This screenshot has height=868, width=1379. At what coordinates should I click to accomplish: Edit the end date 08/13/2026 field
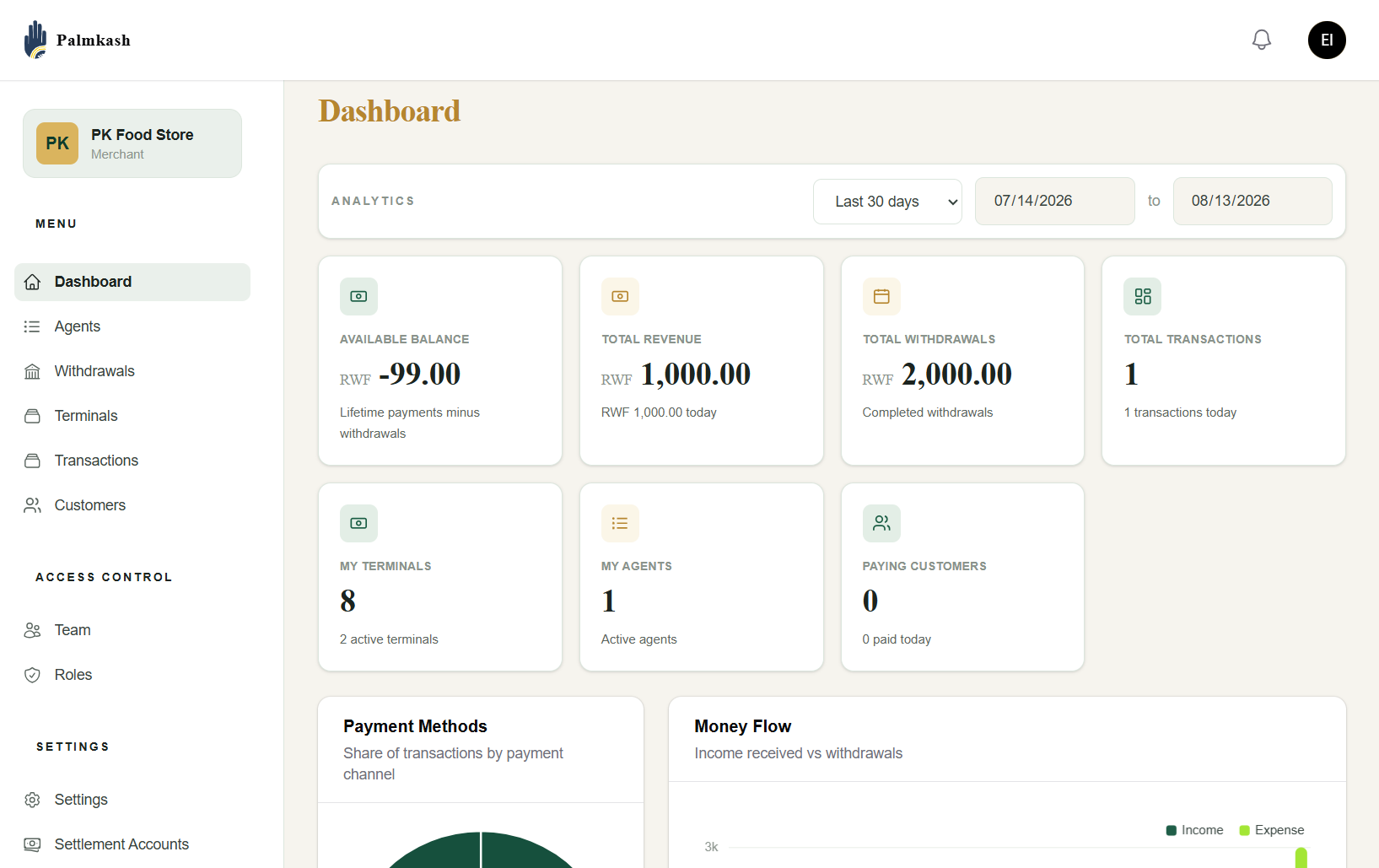1252,201
